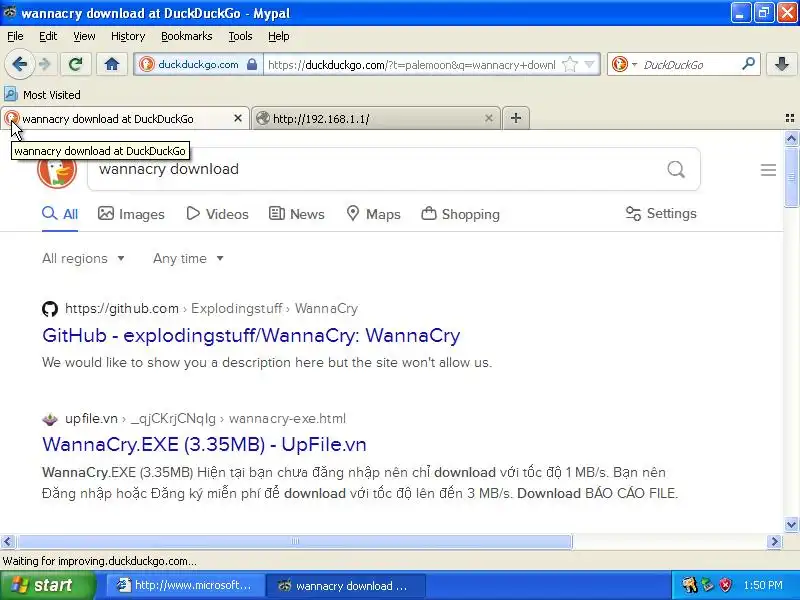Show all tabs with the grid icon
Image resolution: width=800 pixels, height=600 pixels.
790,118
